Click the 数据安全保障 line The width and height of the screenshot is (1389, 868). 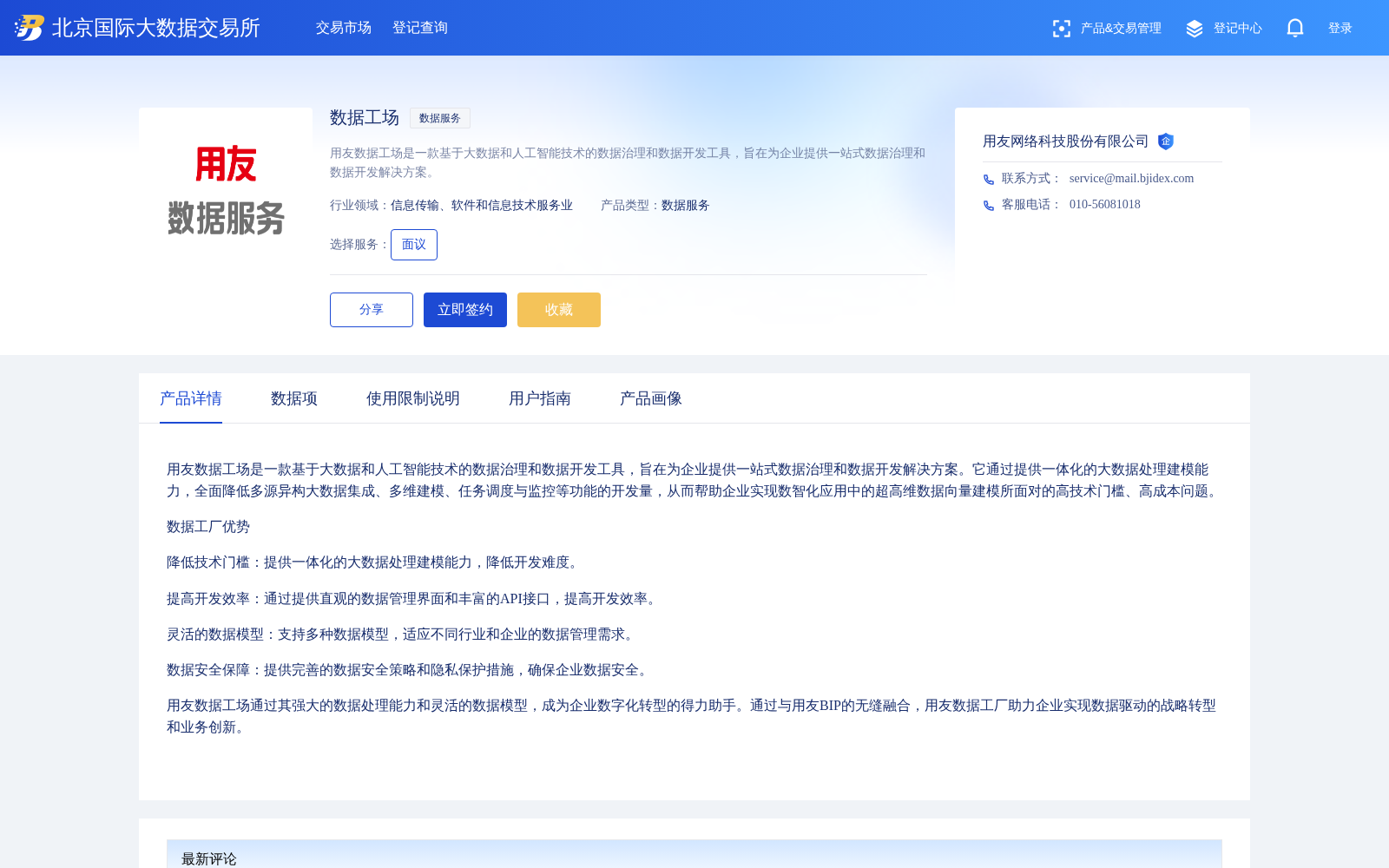tap(410, 670)
